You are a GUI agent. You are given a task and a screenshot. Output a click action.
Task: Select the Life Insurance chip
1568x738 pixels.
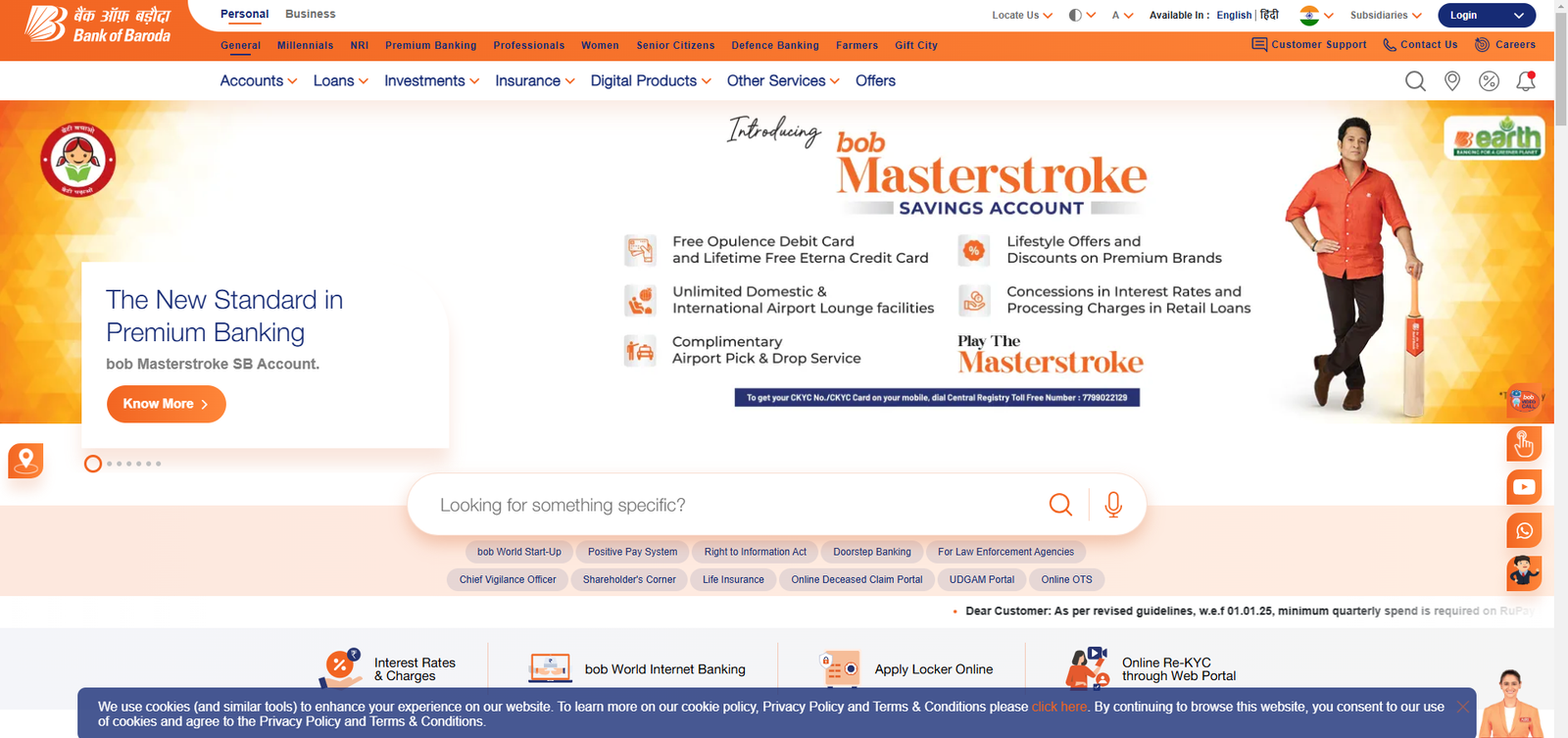733,579
